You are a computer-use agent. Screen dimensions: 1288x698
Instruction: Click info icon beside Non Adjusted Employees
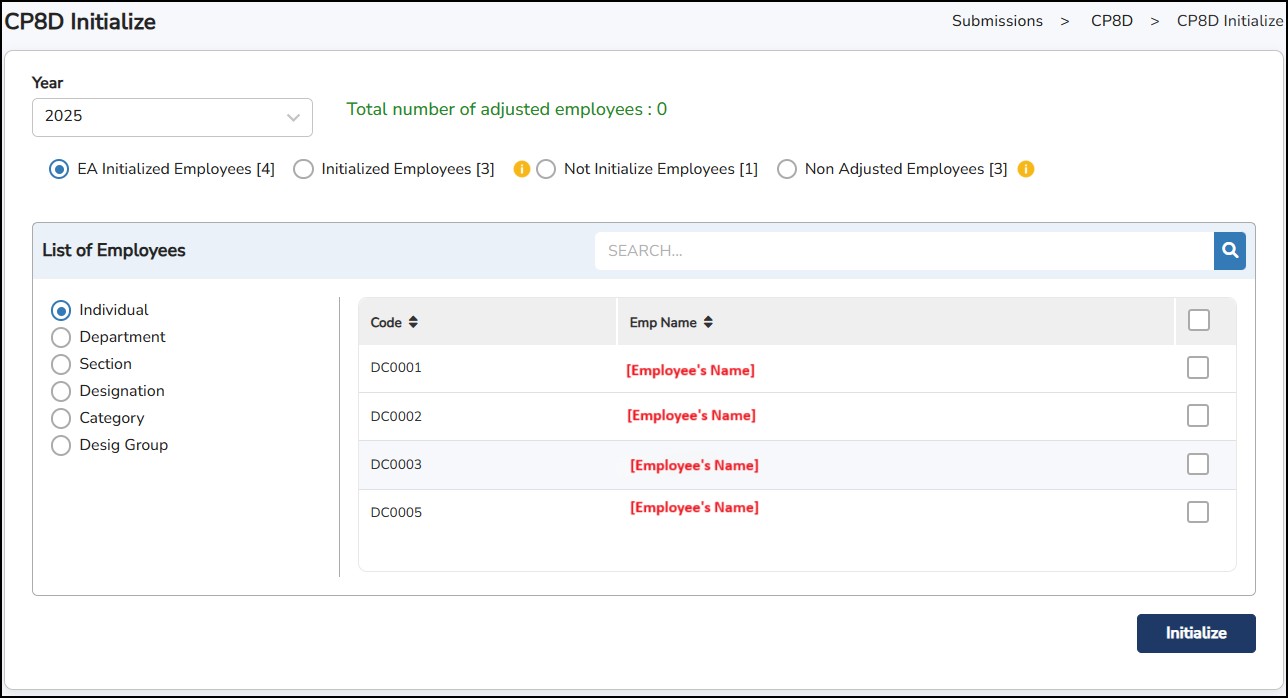(1025, 169)
